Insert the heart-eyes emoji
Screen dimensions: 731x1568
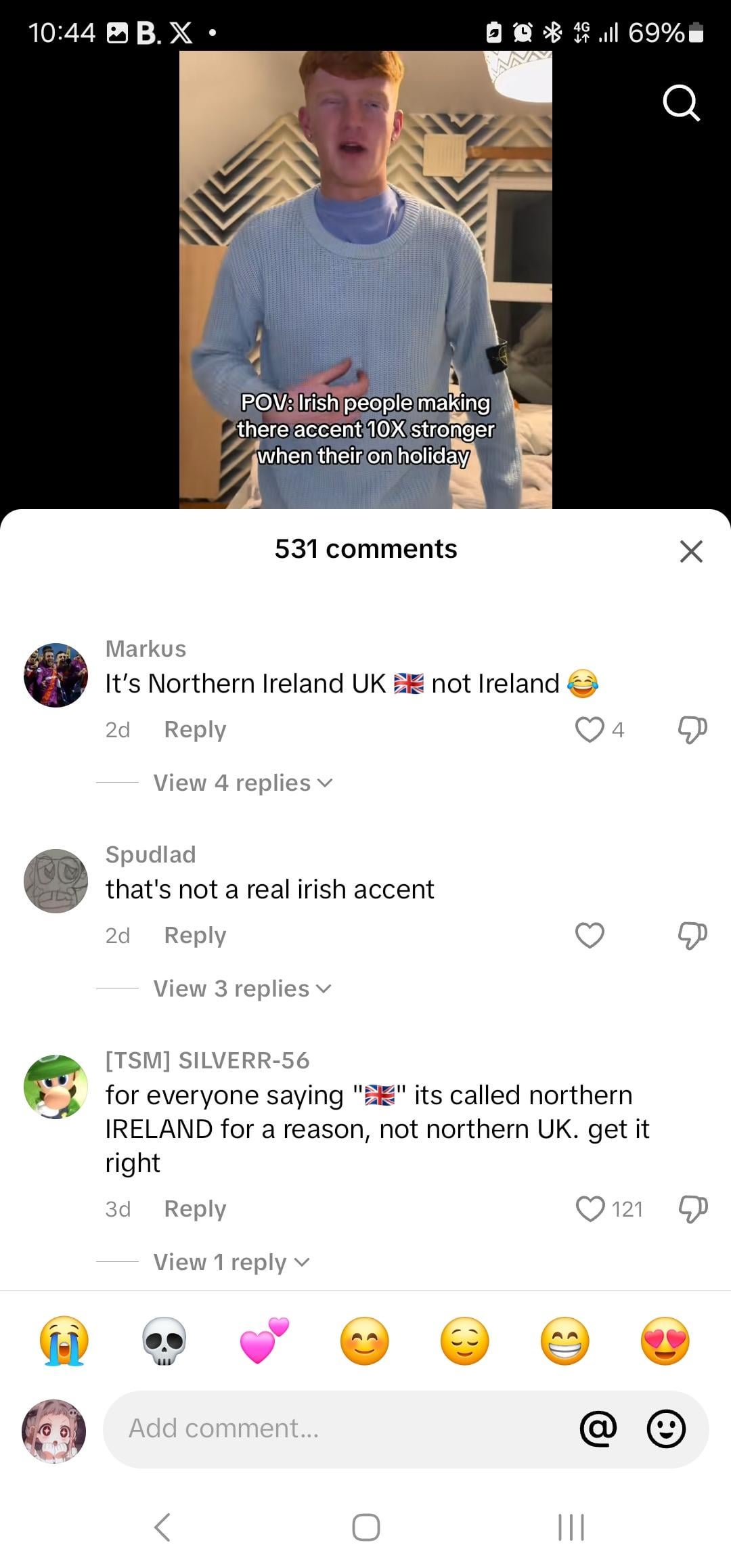665,1341
